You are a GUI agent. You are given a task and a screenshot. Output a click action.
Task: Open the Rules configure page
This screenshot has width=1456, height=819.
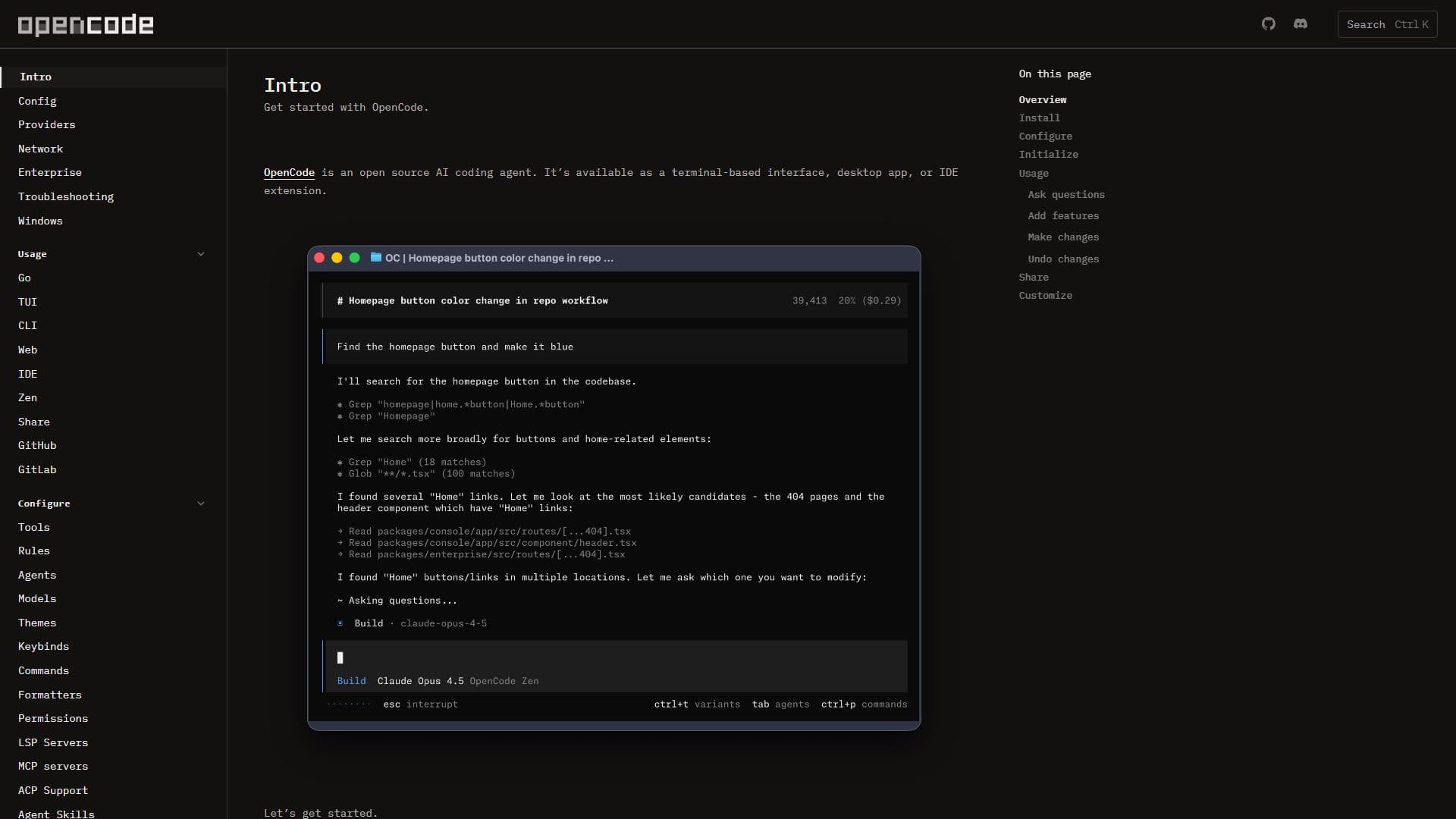coord(34,551)
